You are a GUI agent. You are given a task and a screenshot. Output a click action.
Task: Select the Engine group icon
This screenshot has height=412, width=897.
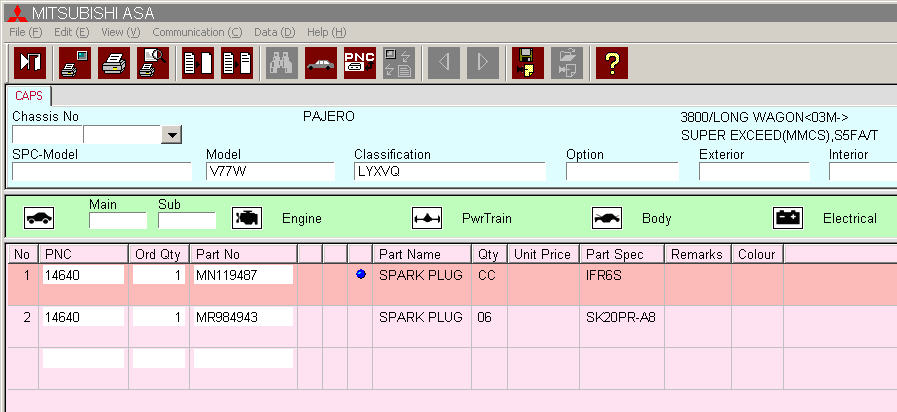[246, 218]
